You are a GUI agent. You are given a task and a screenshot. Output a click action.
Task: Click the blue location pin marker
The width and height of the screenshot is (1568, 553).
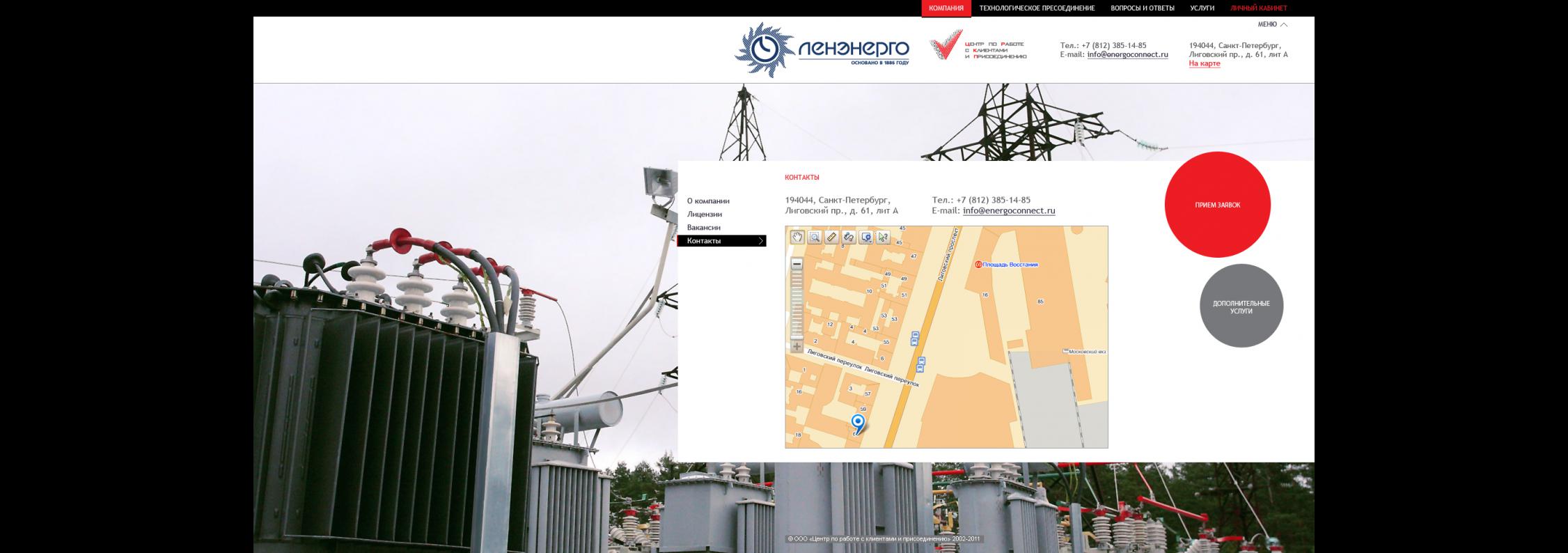click(x=858, y=423)
